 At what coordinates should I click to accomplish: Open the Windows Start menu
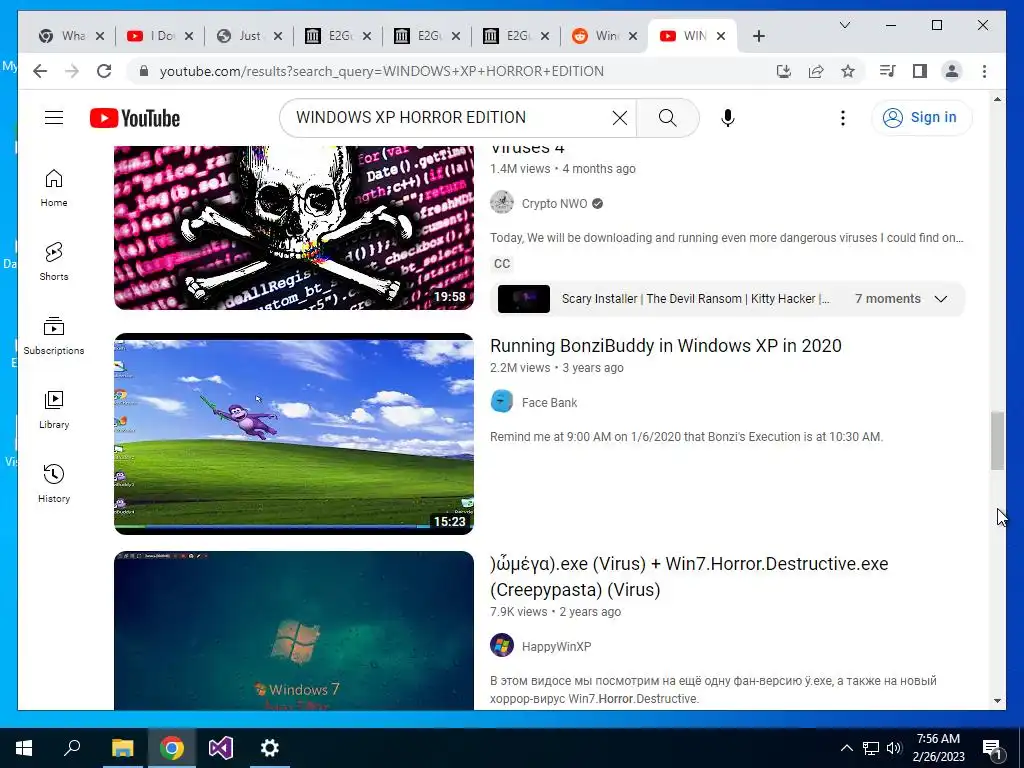[x=24, y=748]
